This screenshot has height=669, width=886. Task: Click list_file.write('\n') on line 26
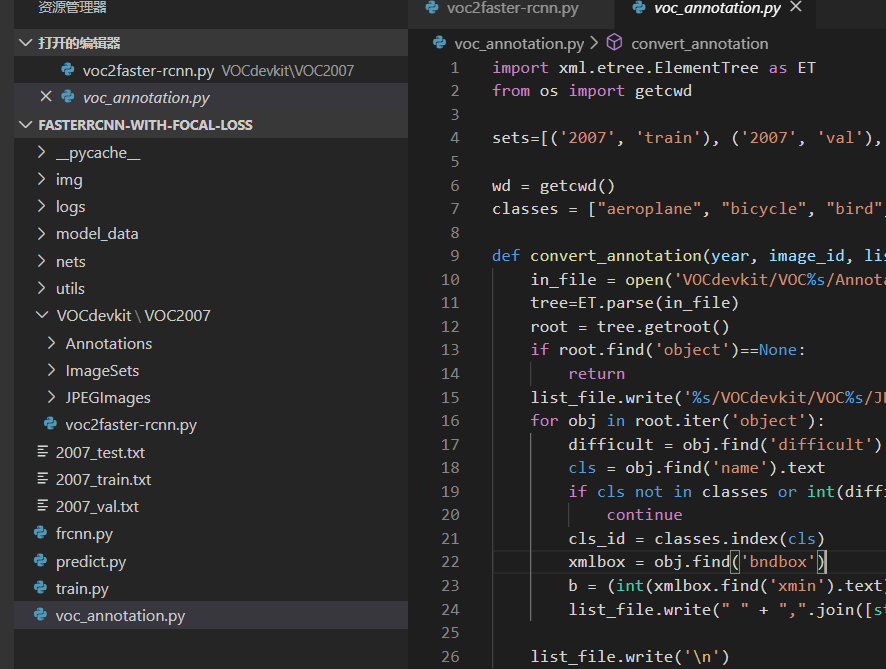click(x=629, y=656)
